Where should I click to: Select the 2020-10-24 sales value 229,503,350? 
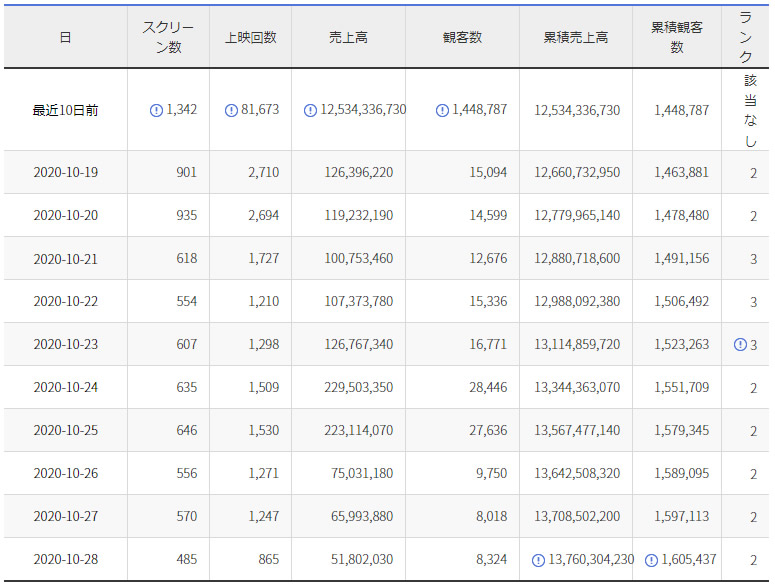pyautogui.click(x=358, y=388)
